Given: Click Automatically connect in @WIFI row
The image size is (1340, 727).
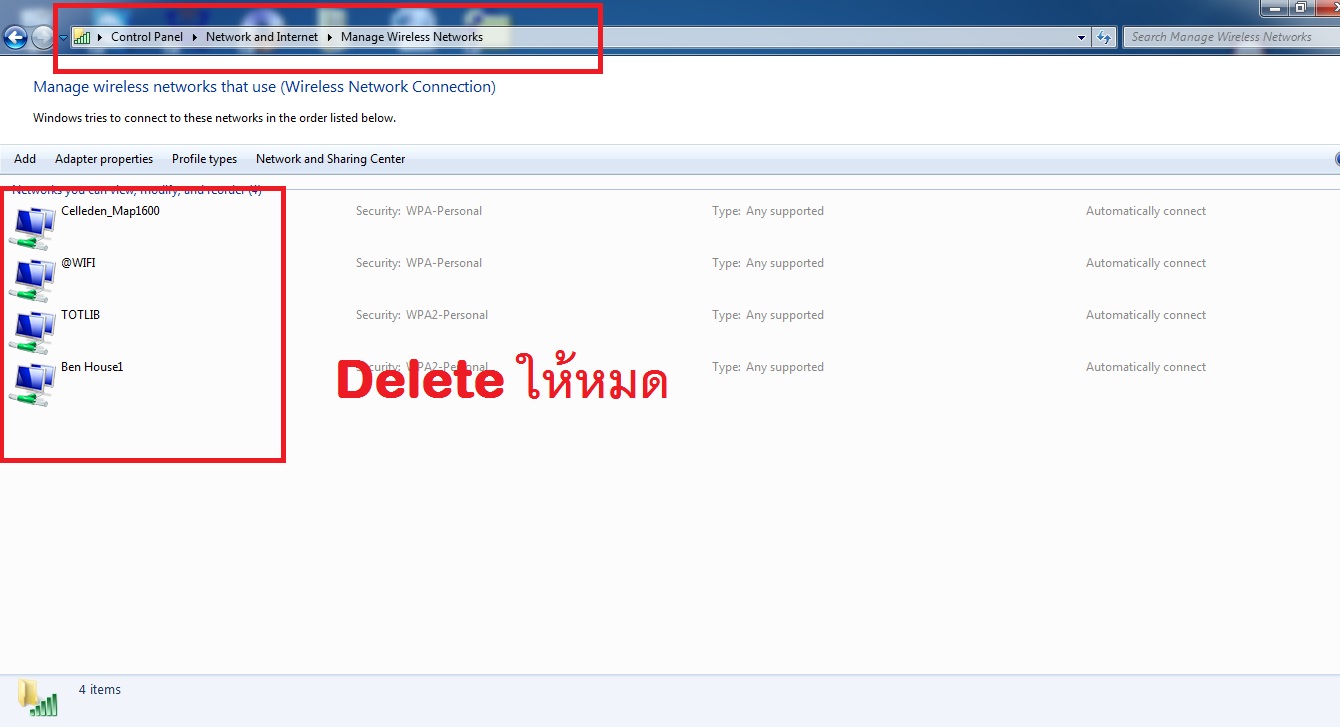Looking at the screenshot, I should (1146, 263).
